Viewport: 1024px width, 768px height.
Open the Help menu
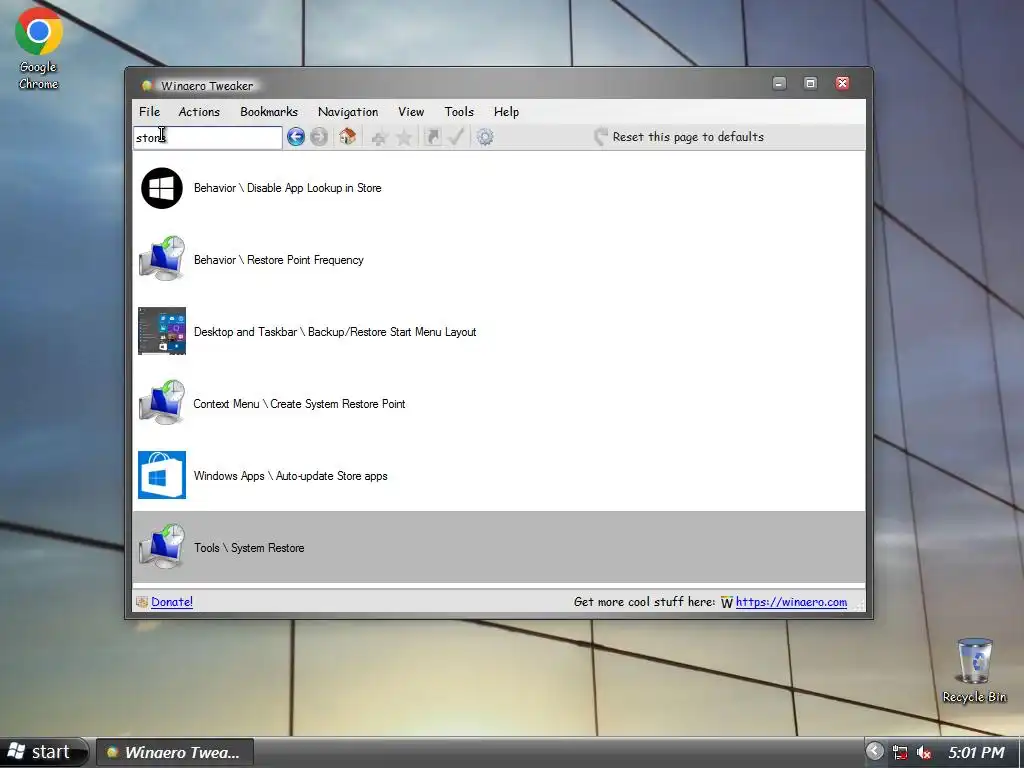click(x=506, y=112)
